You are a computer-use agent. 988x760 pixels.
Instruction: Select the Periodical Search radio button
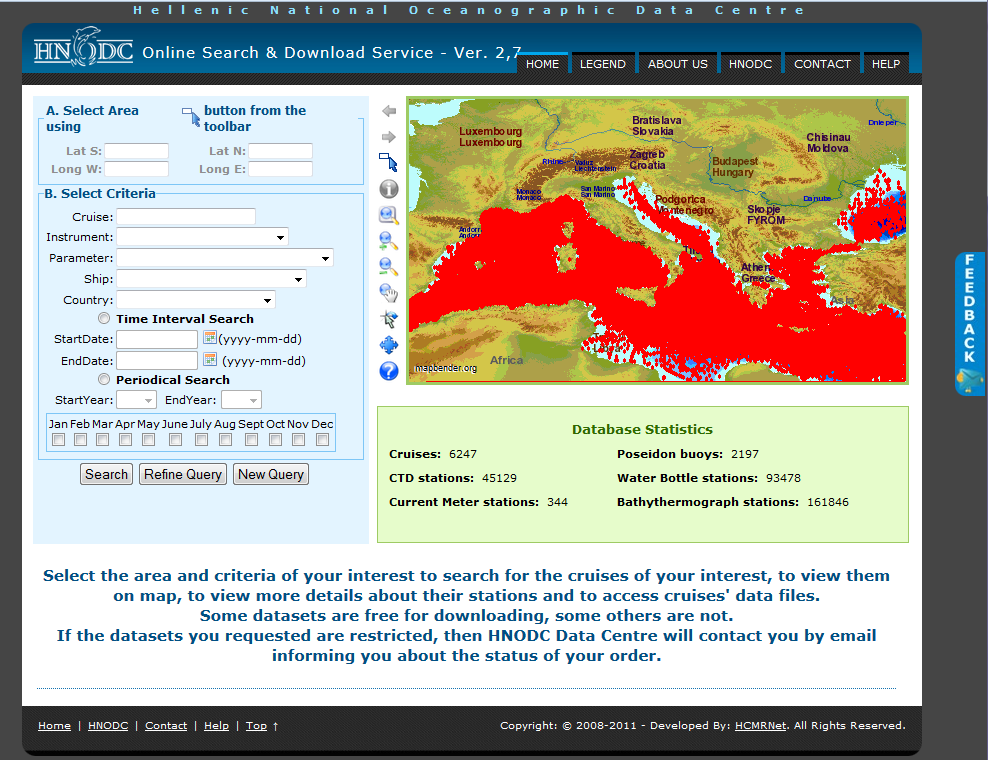click(104, 379)
